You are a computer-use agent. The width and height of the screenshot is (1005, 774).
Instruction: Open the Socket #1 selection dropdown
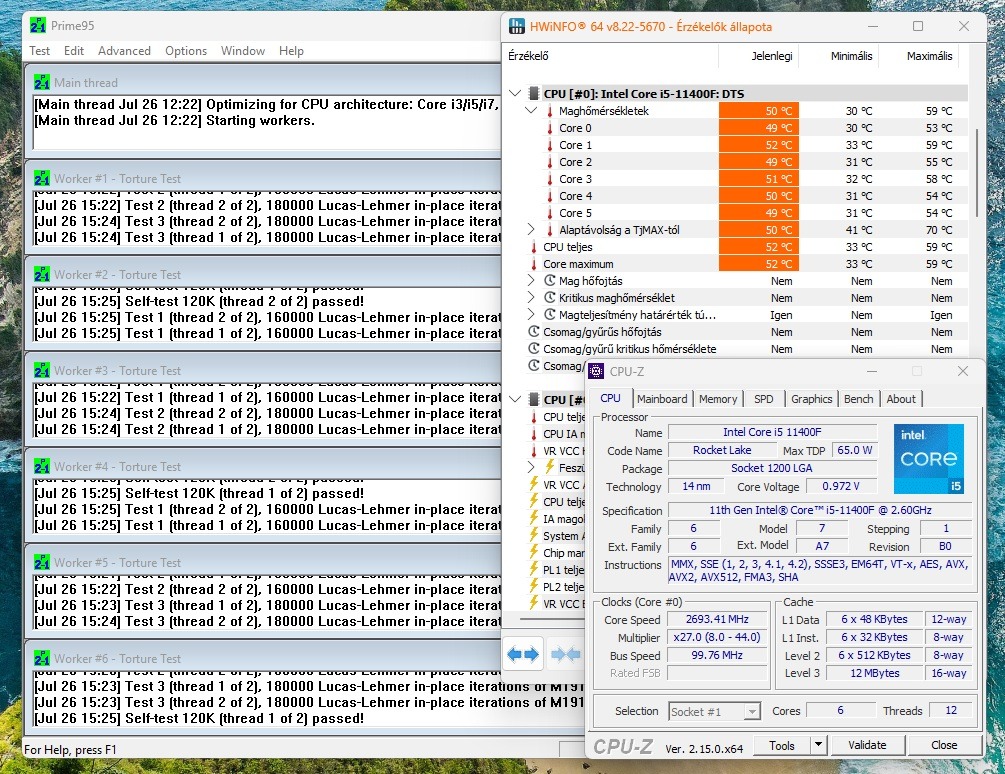[x=752, y=711]
